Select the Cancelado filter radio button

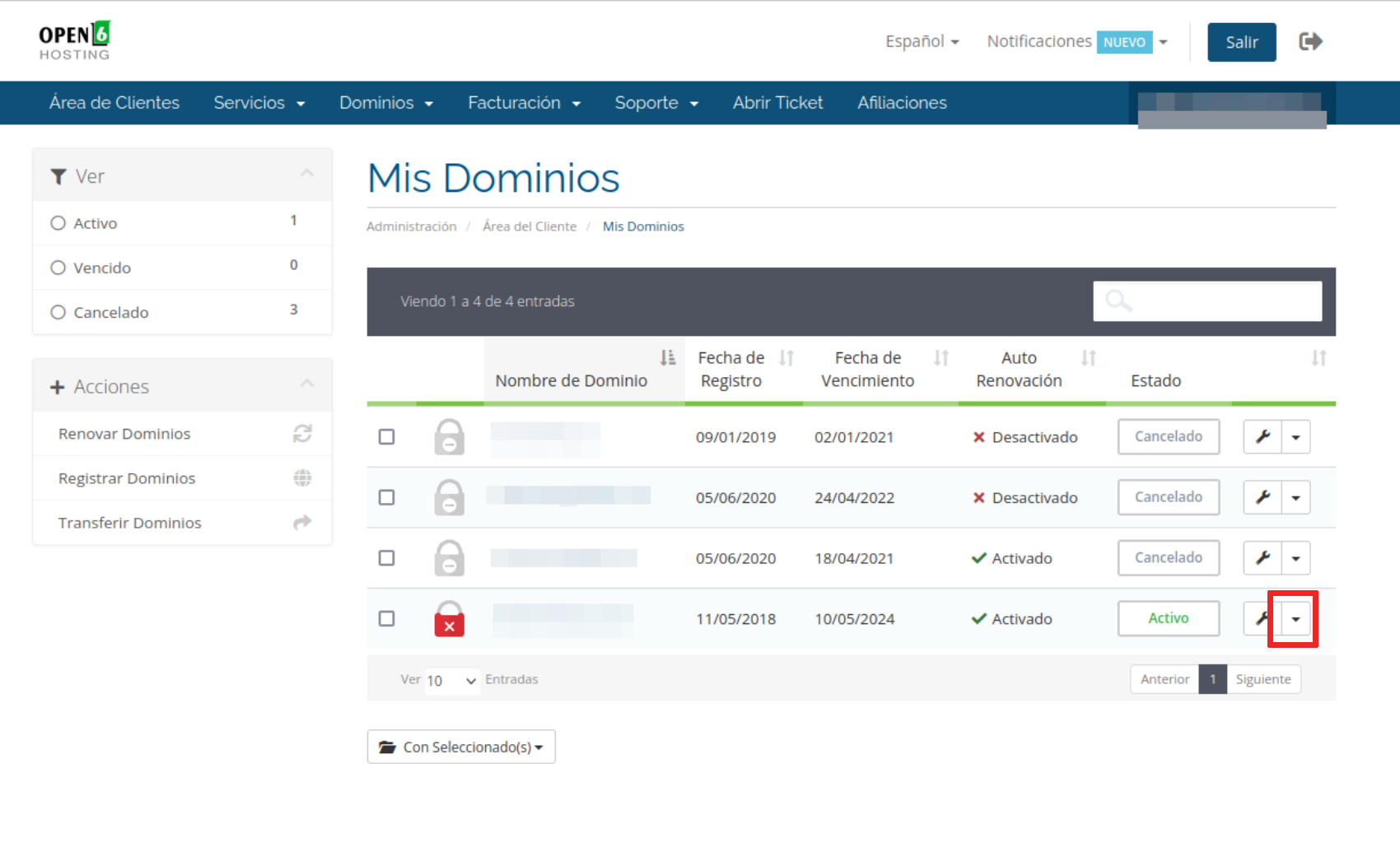click(58, 312)
